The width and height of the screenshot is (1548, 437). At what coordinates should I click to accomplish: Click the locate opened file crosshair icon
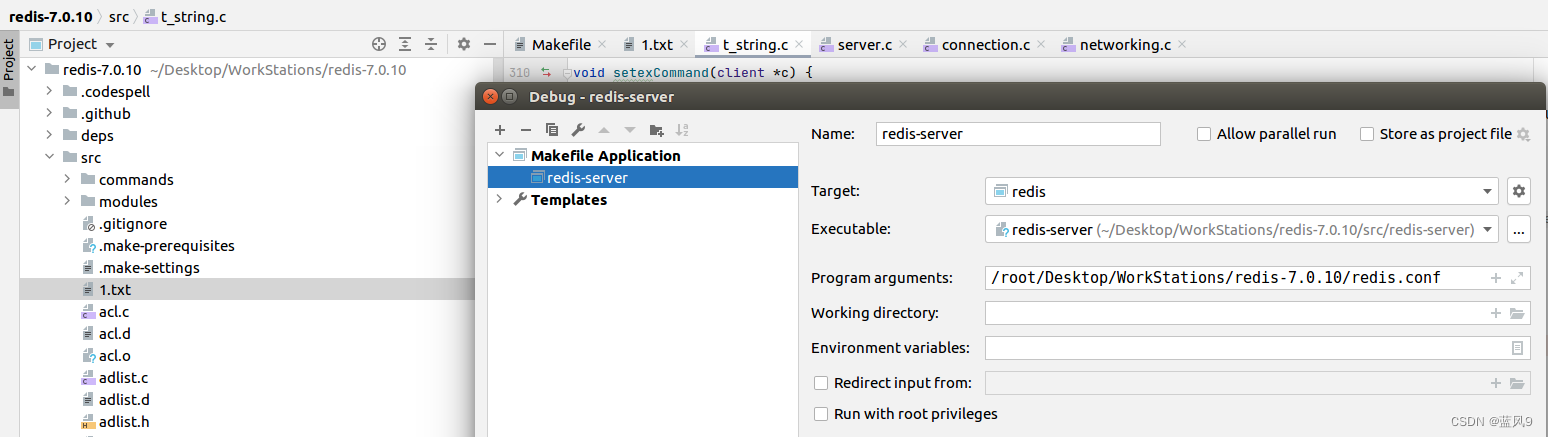tap(379, 44)
